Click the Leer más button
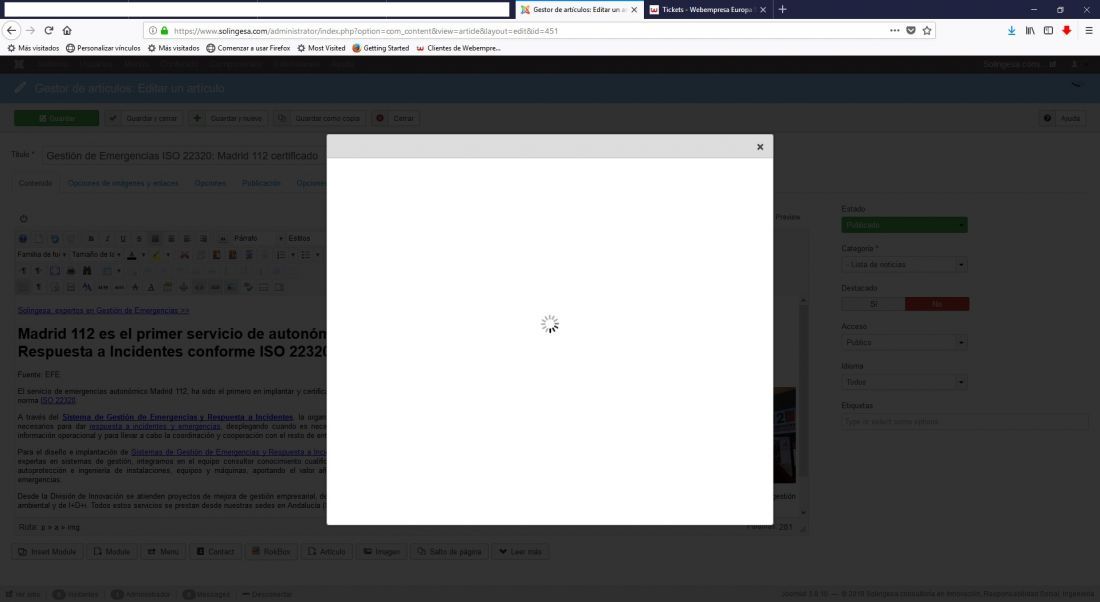1100x602 pixels. (x=521, y=552)
